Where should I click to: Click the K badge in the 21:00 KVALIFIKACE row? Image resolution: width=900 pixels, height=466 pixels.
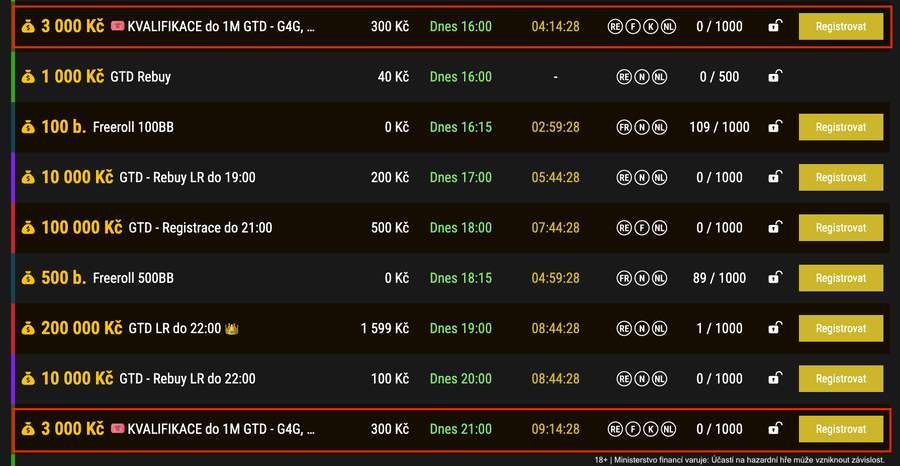(649, 429)
